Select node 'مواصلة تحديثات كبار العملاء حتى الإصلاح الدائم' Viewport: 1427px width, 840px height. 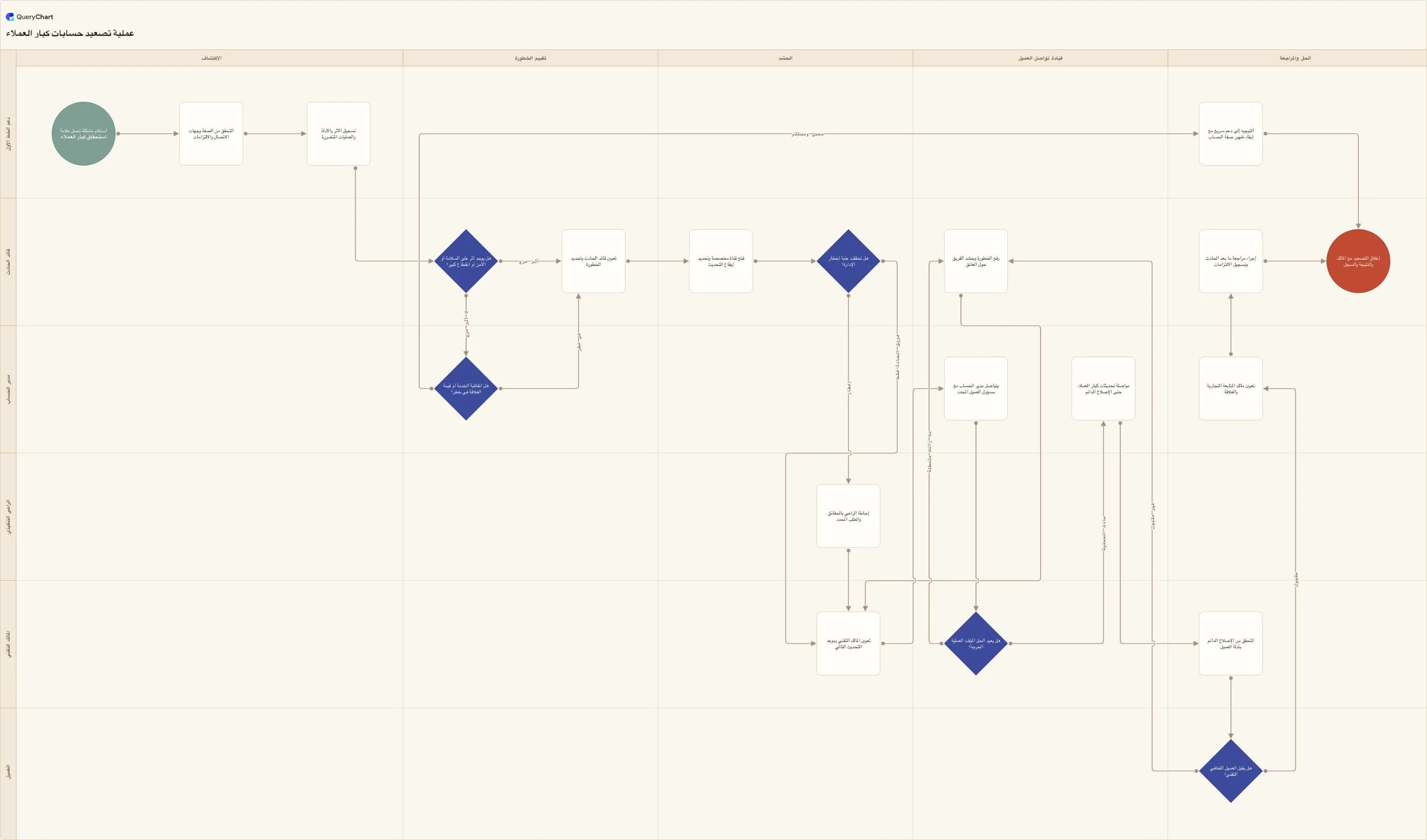click(x=1103, y=388)
